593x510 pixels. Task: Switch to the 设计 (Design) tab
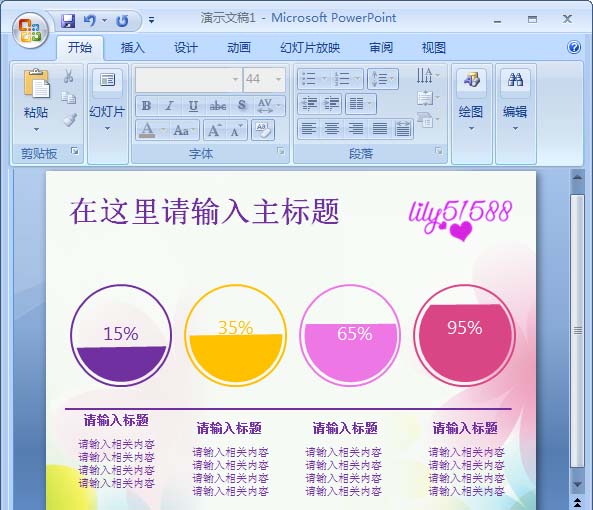coord(186,48)
